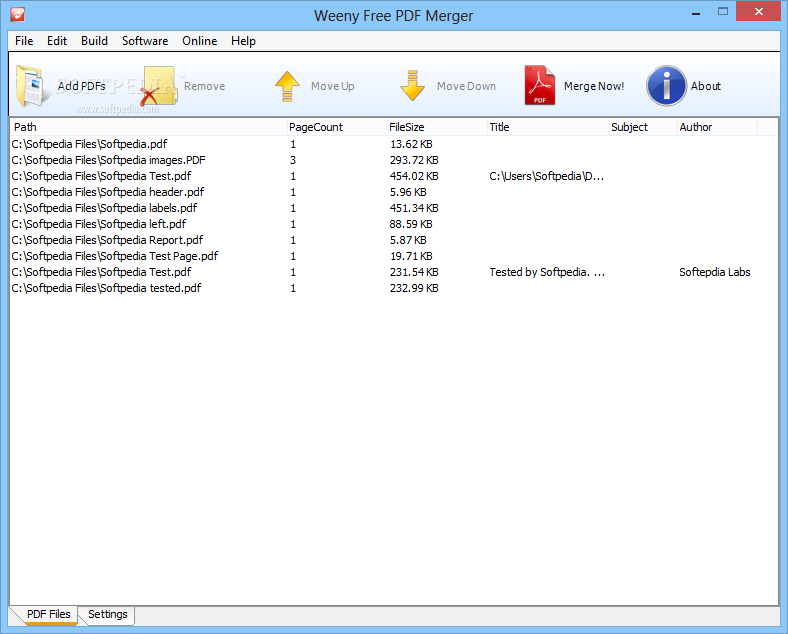The image size is (788, 634).
Task: Click the Softepdia Labs author cell
Action: tap(715, 272)
